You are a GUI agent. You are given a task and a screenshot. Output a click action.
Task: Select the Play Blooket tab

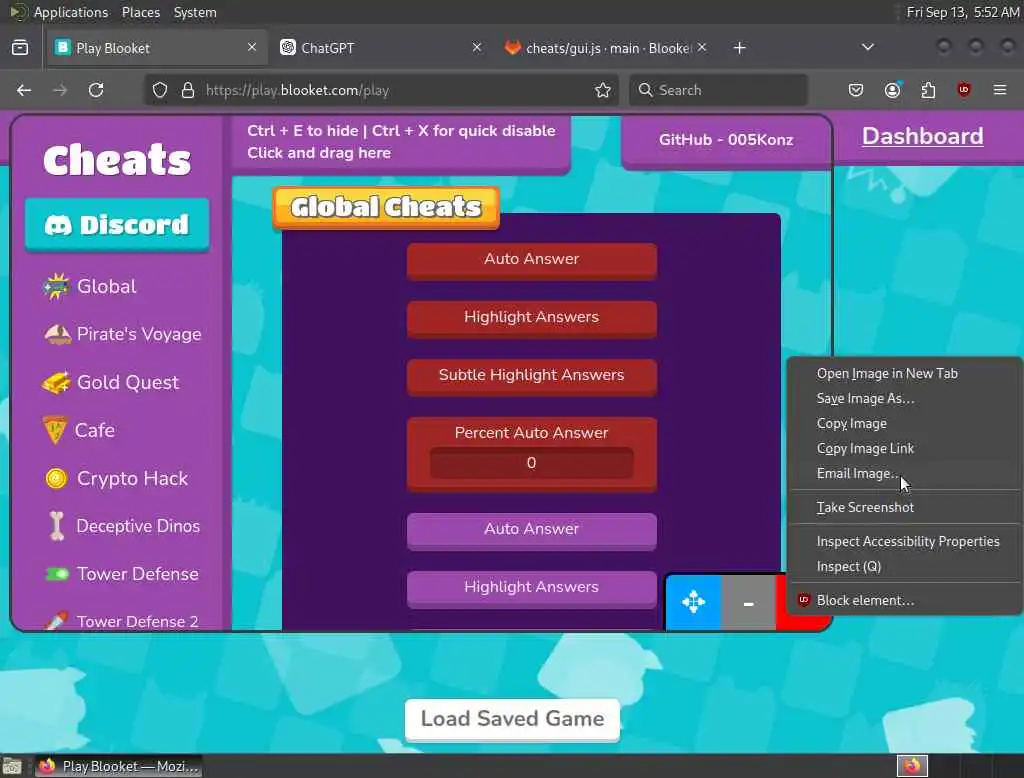[x=157, y=48]
